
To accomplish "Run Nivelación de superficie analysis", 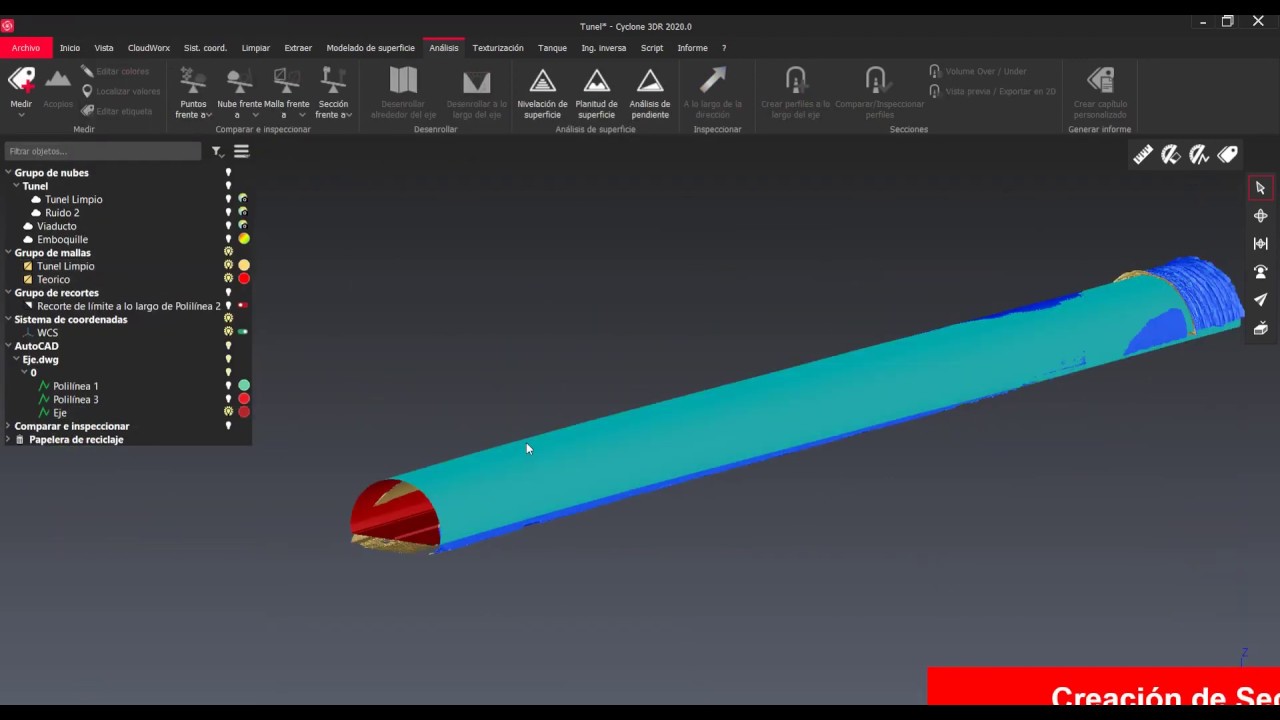I will point(542,92).
